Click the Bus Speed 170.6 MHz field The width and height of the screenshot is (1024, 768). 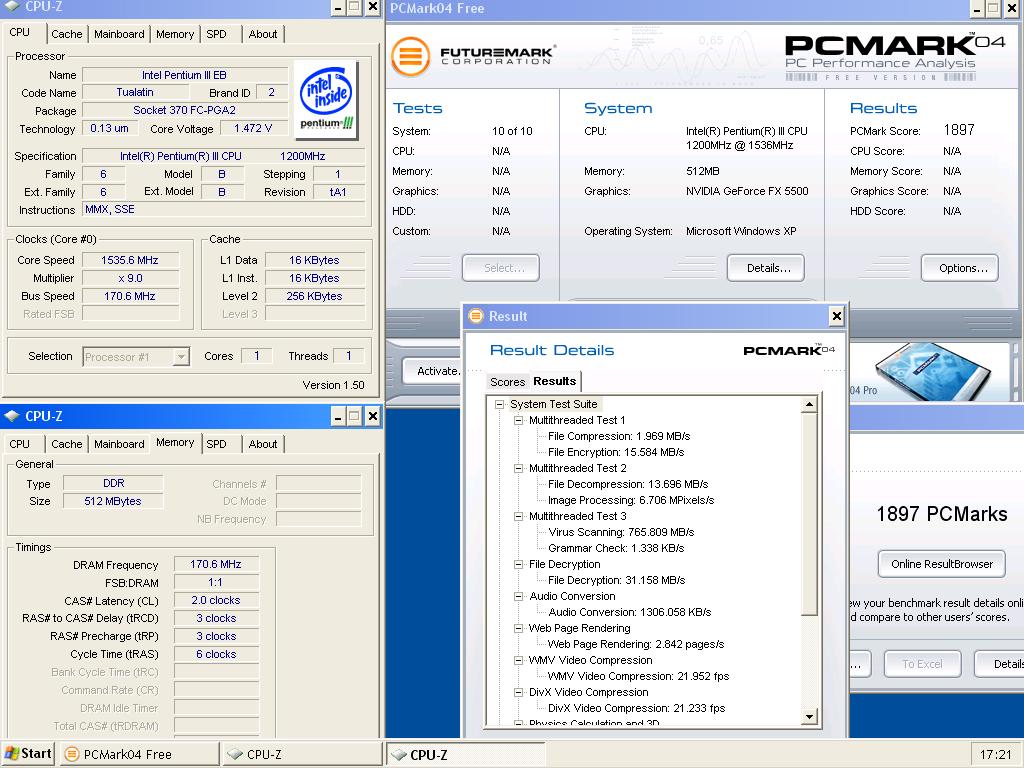point(130,296)
